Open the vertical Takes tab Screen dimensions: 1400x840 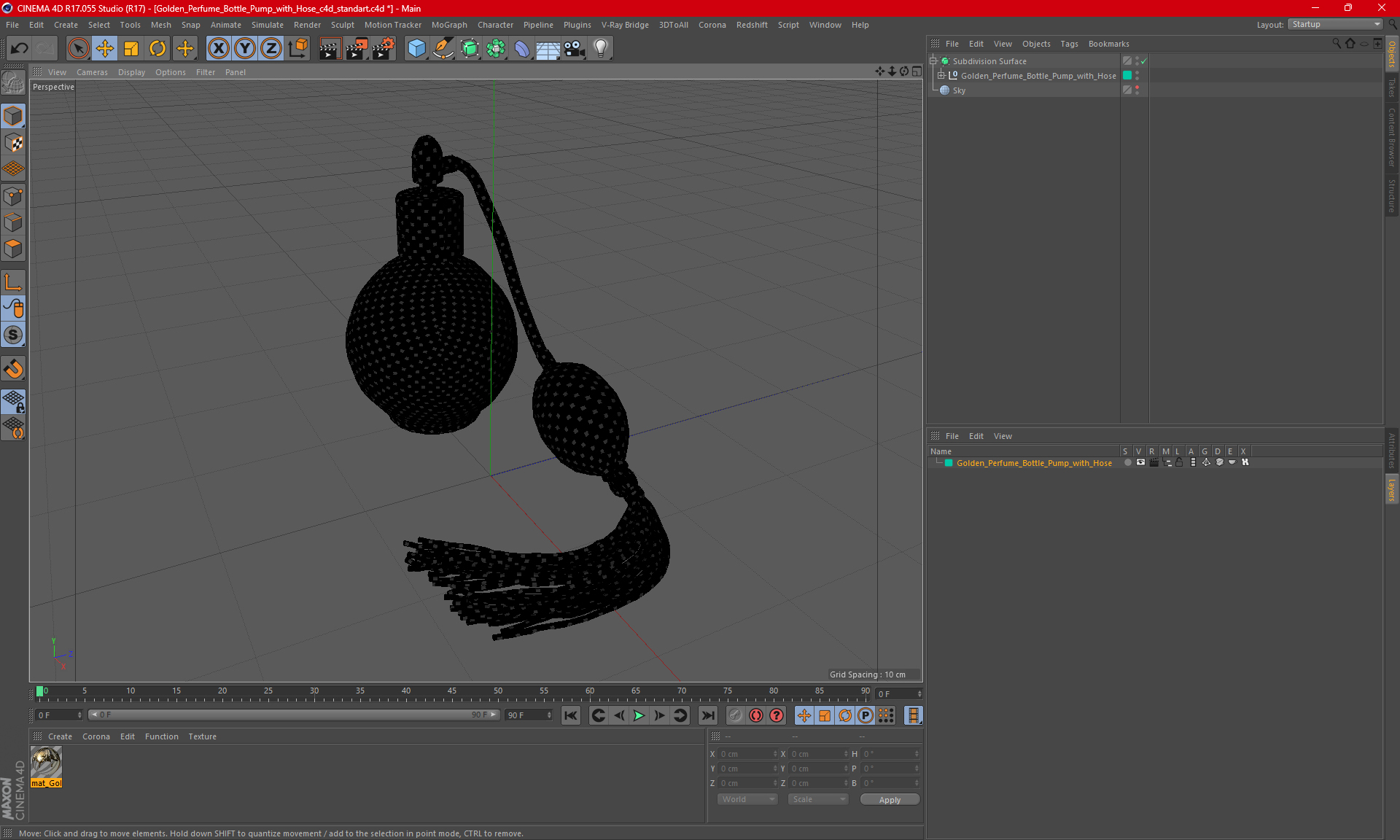(1392, 87)
